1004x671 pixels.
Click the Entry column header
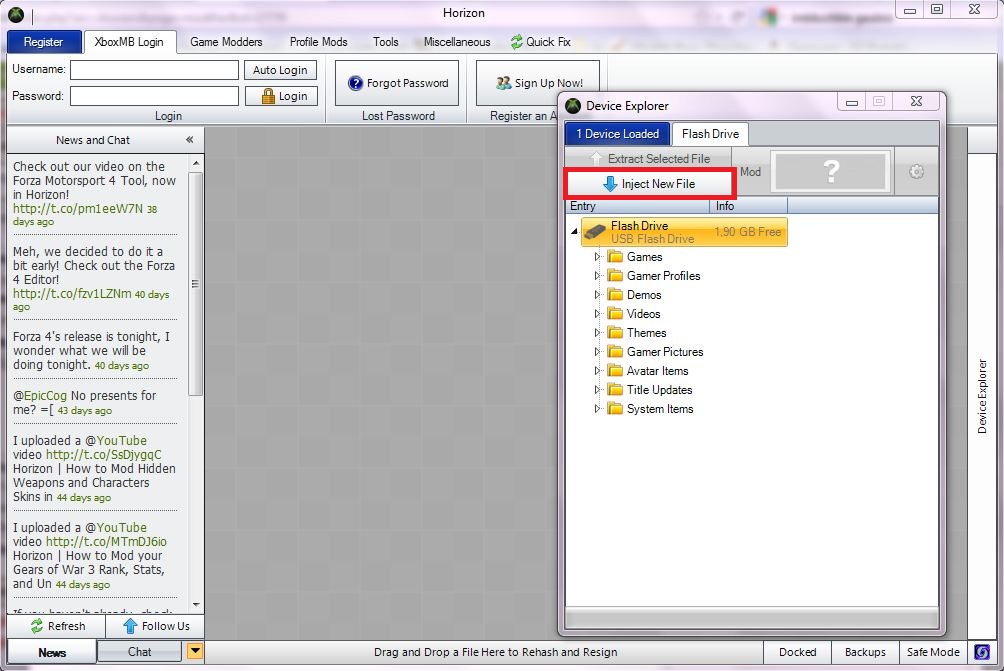[637, 206]
